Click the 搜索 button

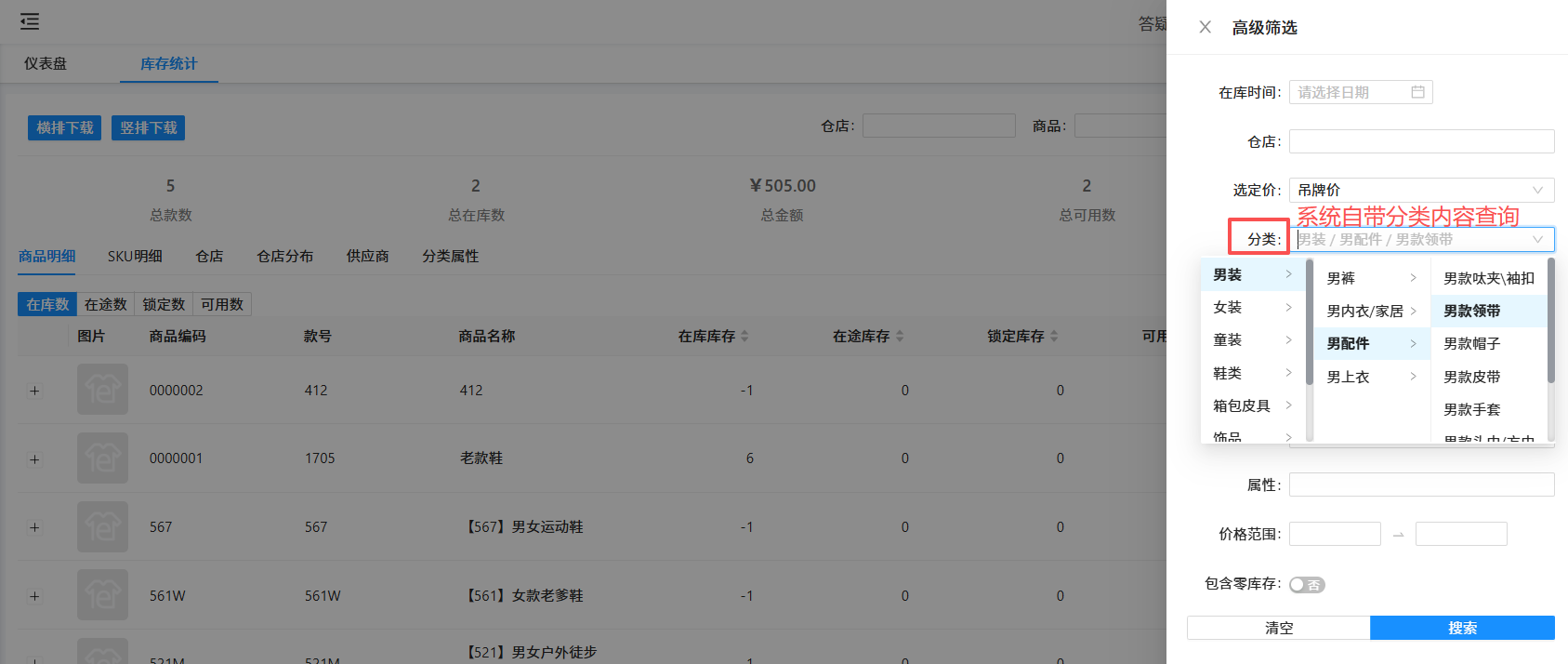point(1461,628)
